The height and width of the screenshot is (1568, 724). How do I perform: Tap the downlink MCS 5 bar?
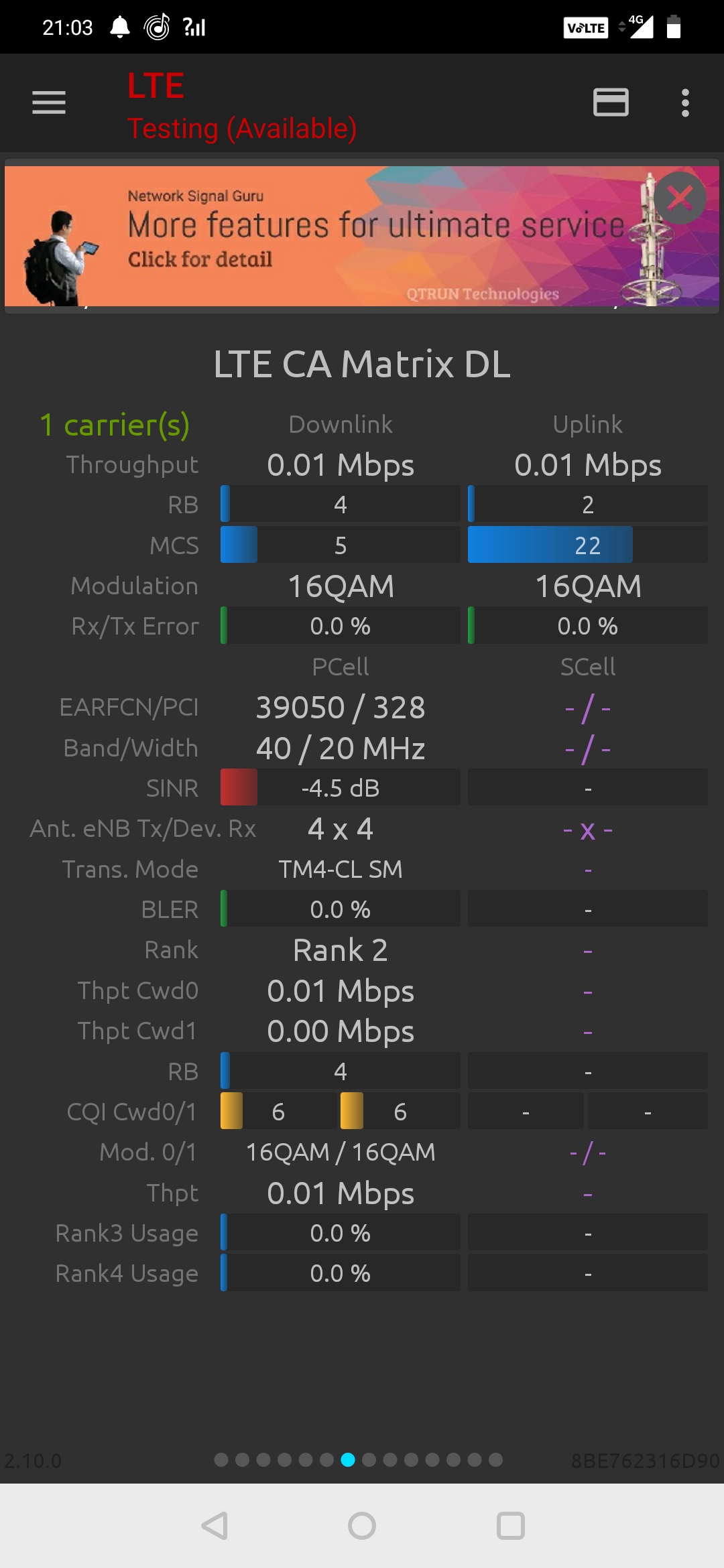coord(341,545)
